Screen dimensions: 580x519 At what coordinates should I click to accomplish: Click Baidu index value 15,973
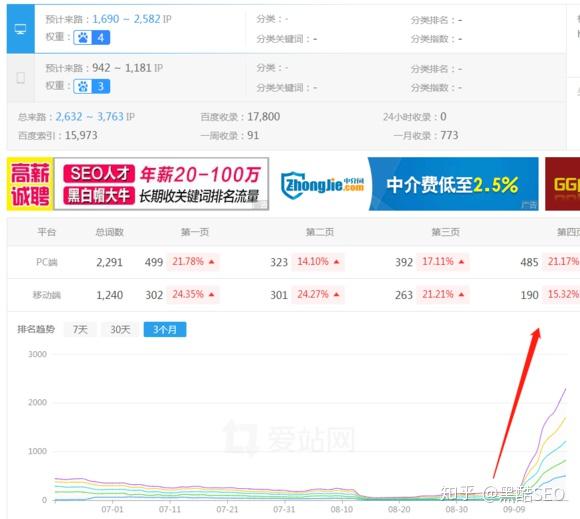tap(81, 135)
